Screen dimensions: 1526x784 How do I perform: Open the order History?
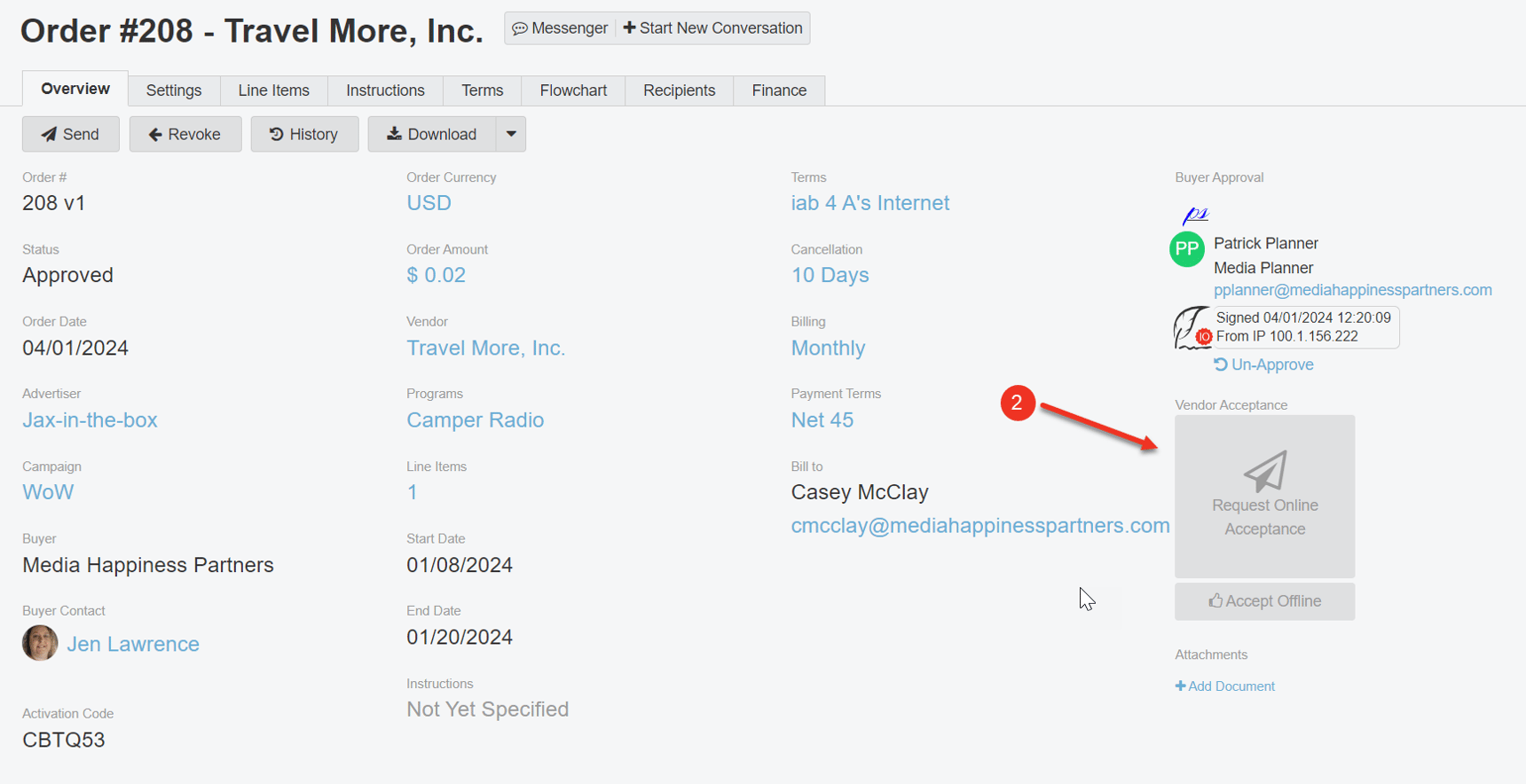coord(304,134)
